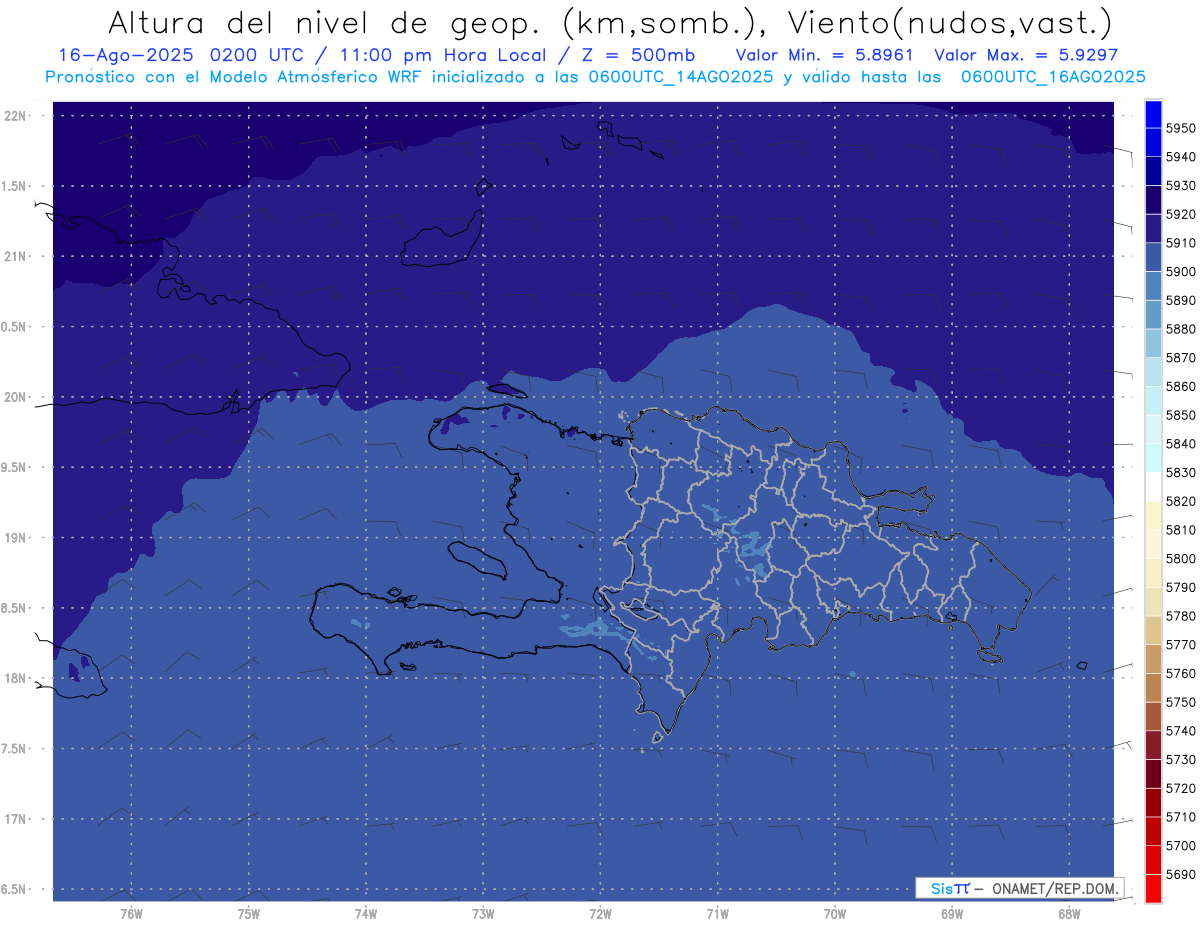Click the 'Valor Min. = 5.8961' text
This screenshot has height=927, width=1200.
824,55
